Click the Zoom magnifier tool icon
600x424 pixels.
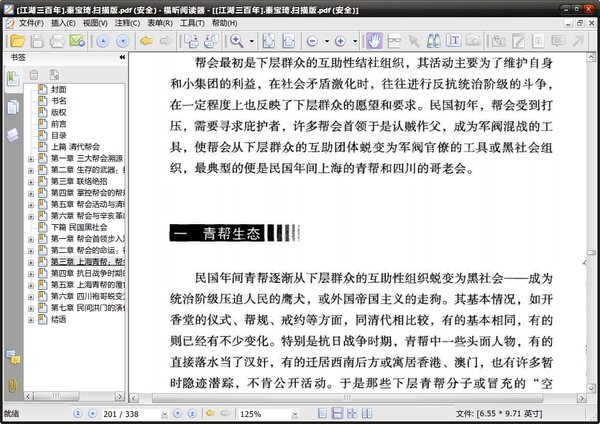238,41
